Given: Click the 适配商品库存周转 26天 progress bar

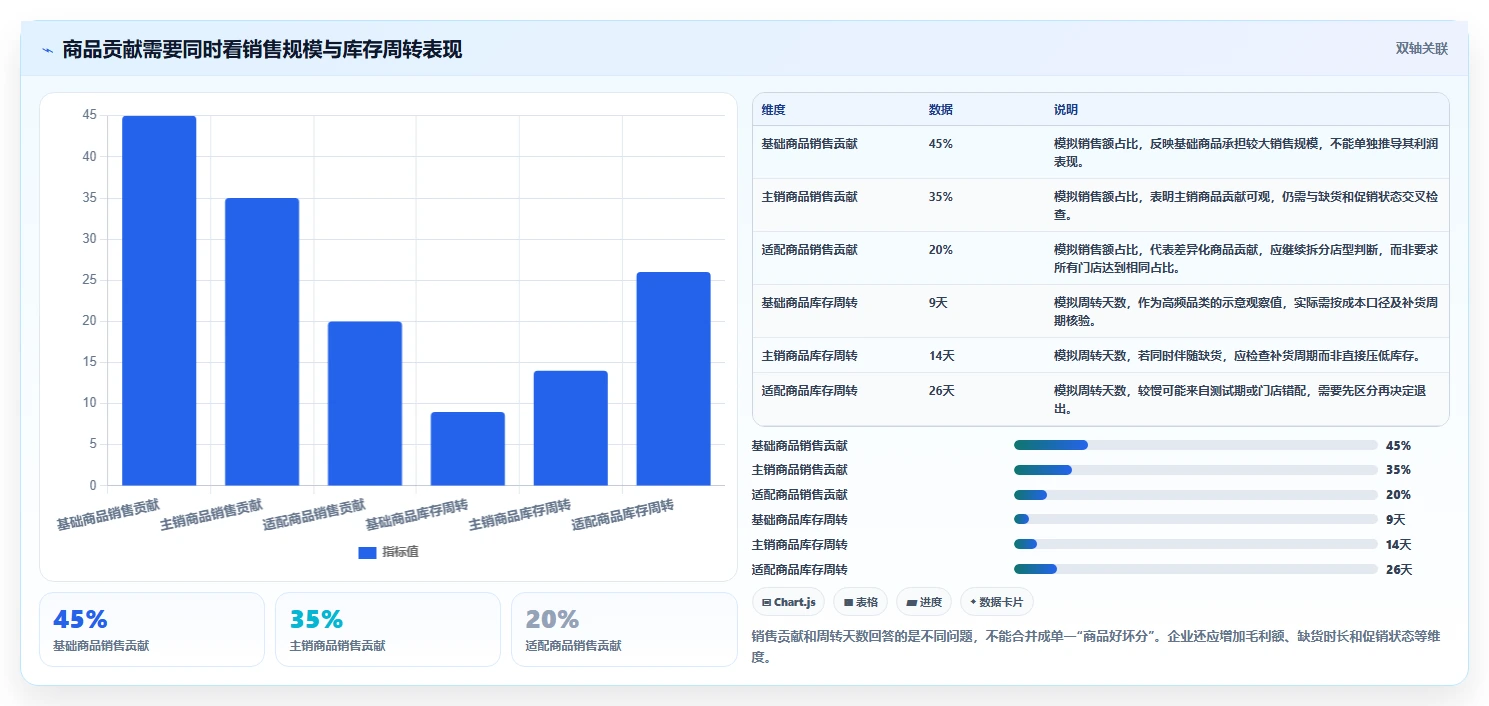Looking at the screenshot, I should [x=1195, y=570].
